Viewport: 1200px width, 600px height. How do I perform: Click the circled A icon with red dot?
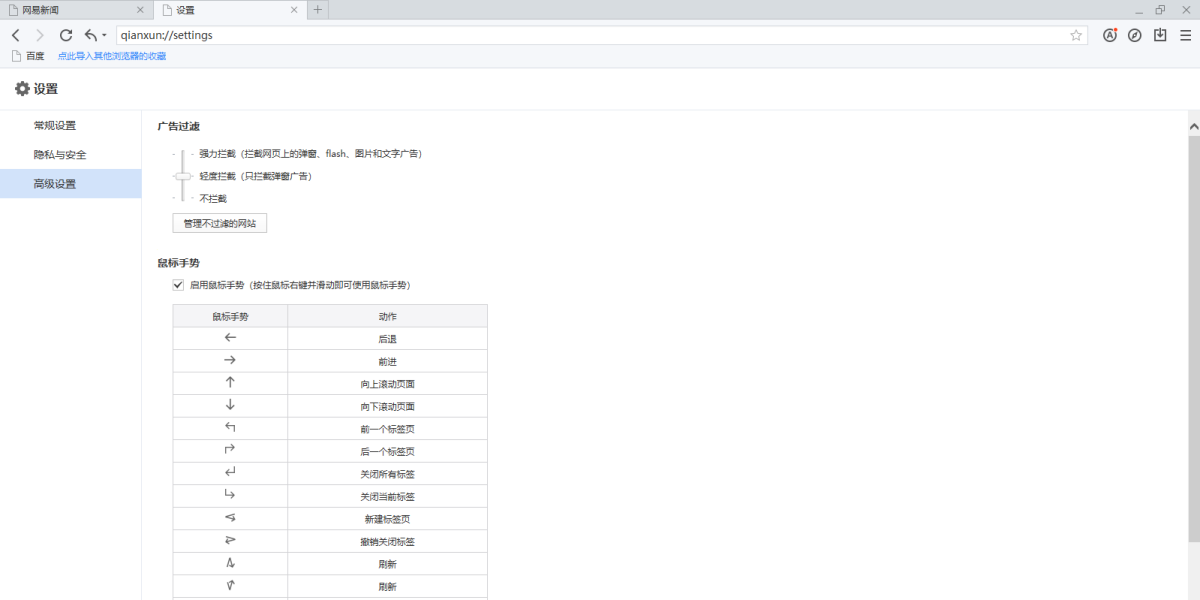click(1110, 35)
